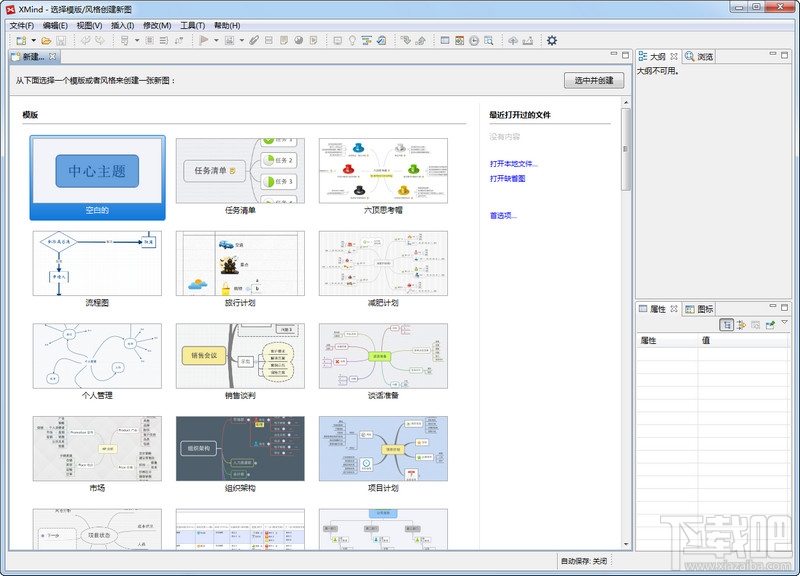This screenshot has width=800, height=576.
Task: Click pin-to-selection icon in properties panel
Action: [770, 324]
